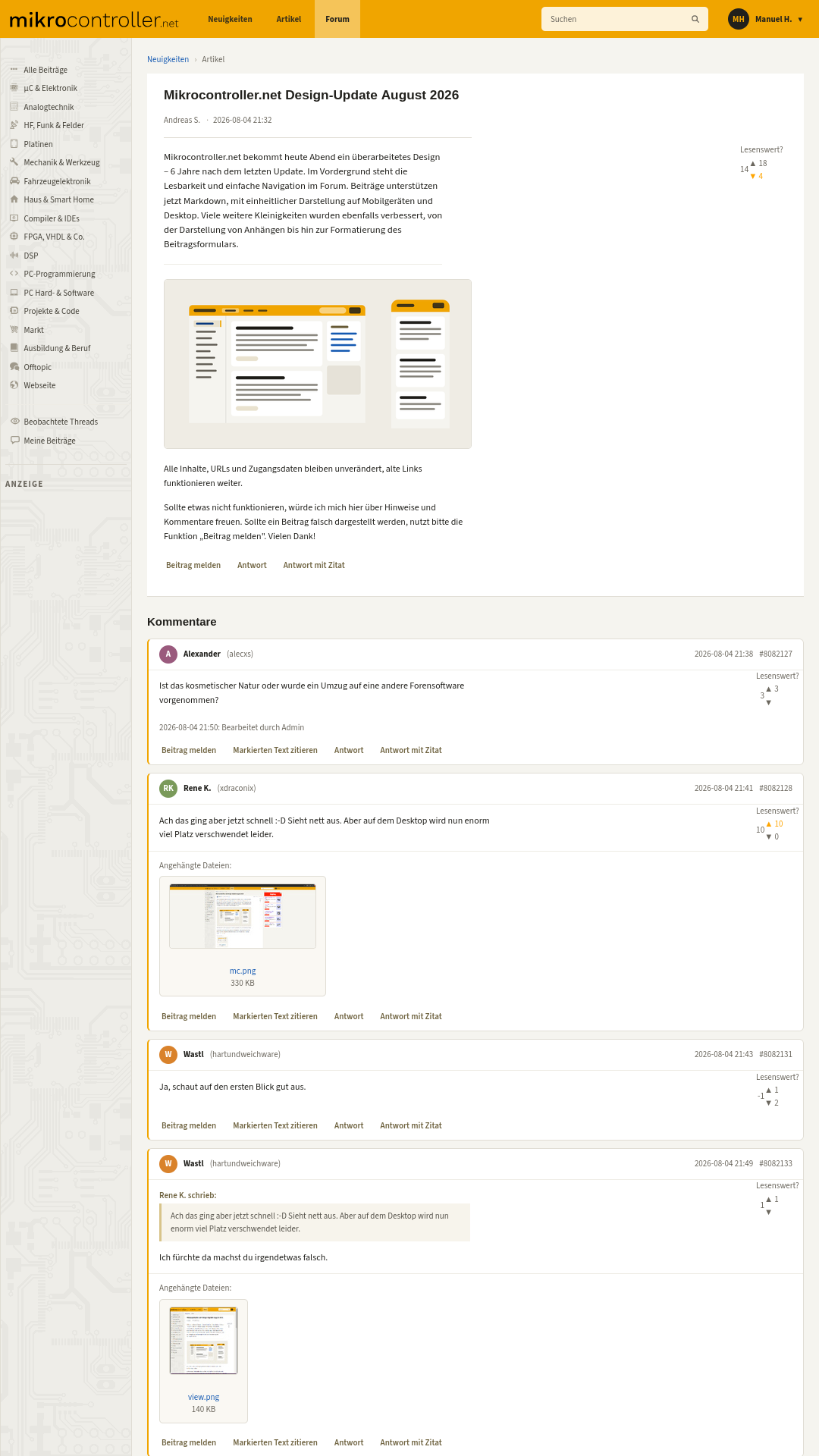
Task: Click the Platinen board icon
Action: click(x=14, y=144)
